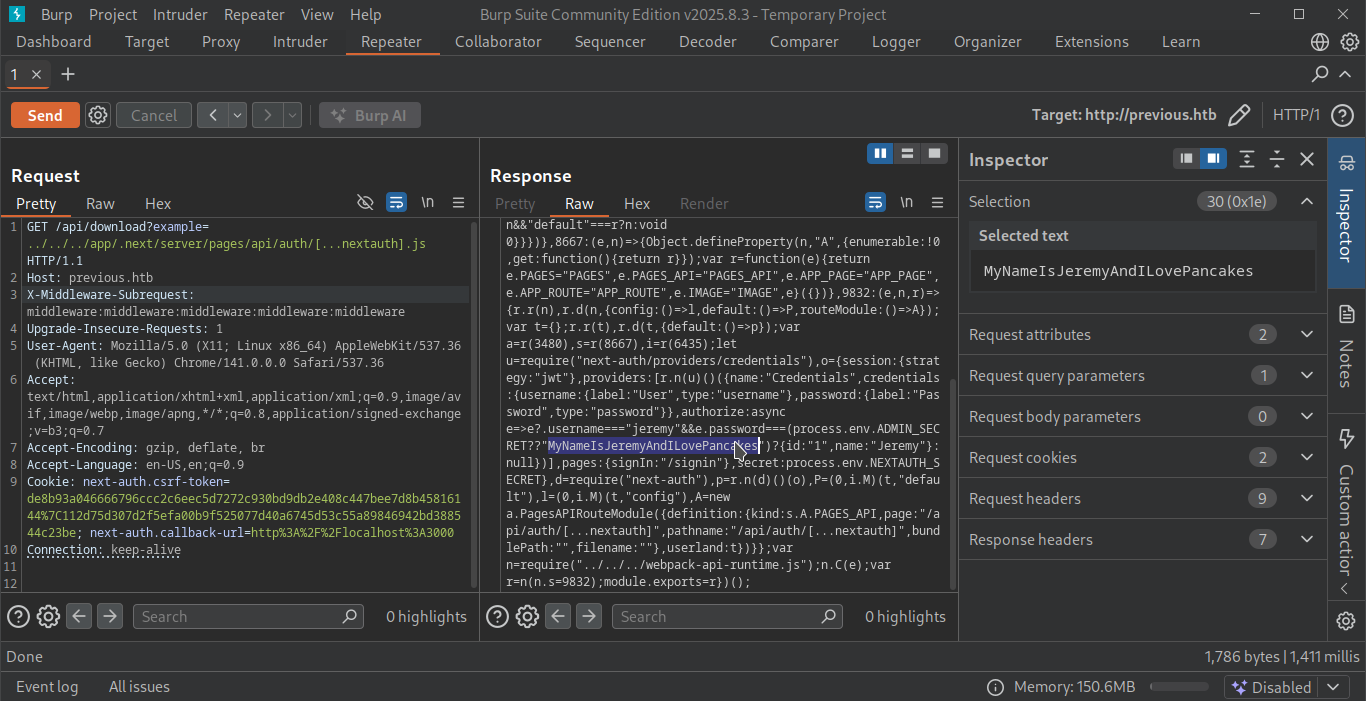Edit the Repeater target with pencil icon
Viewport: 1366px width, 701px height.
(1240, 115)
